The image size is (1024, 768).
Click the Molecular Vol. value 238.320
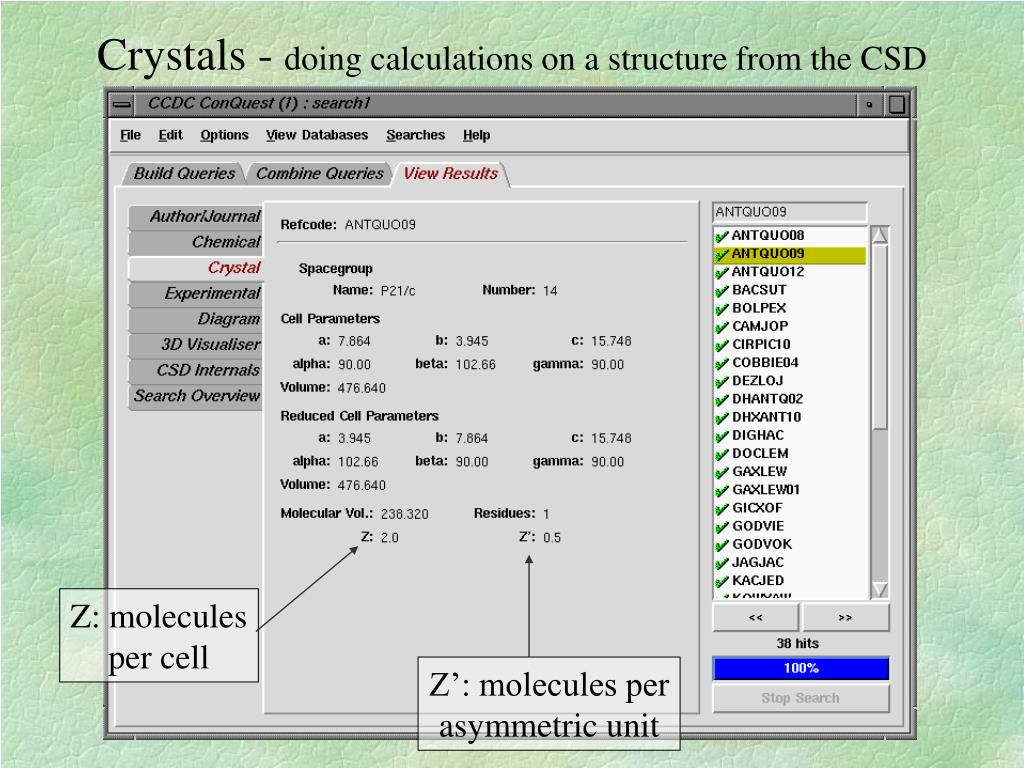pos(404,514)
